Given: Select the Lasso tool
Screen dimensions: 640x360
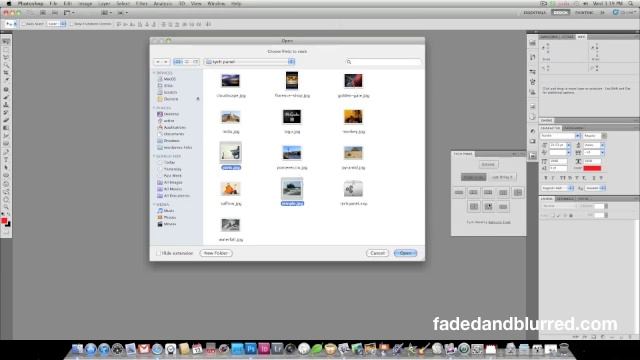Looking at the screenshot, I should pyautogui.click(x=6, y=58).
